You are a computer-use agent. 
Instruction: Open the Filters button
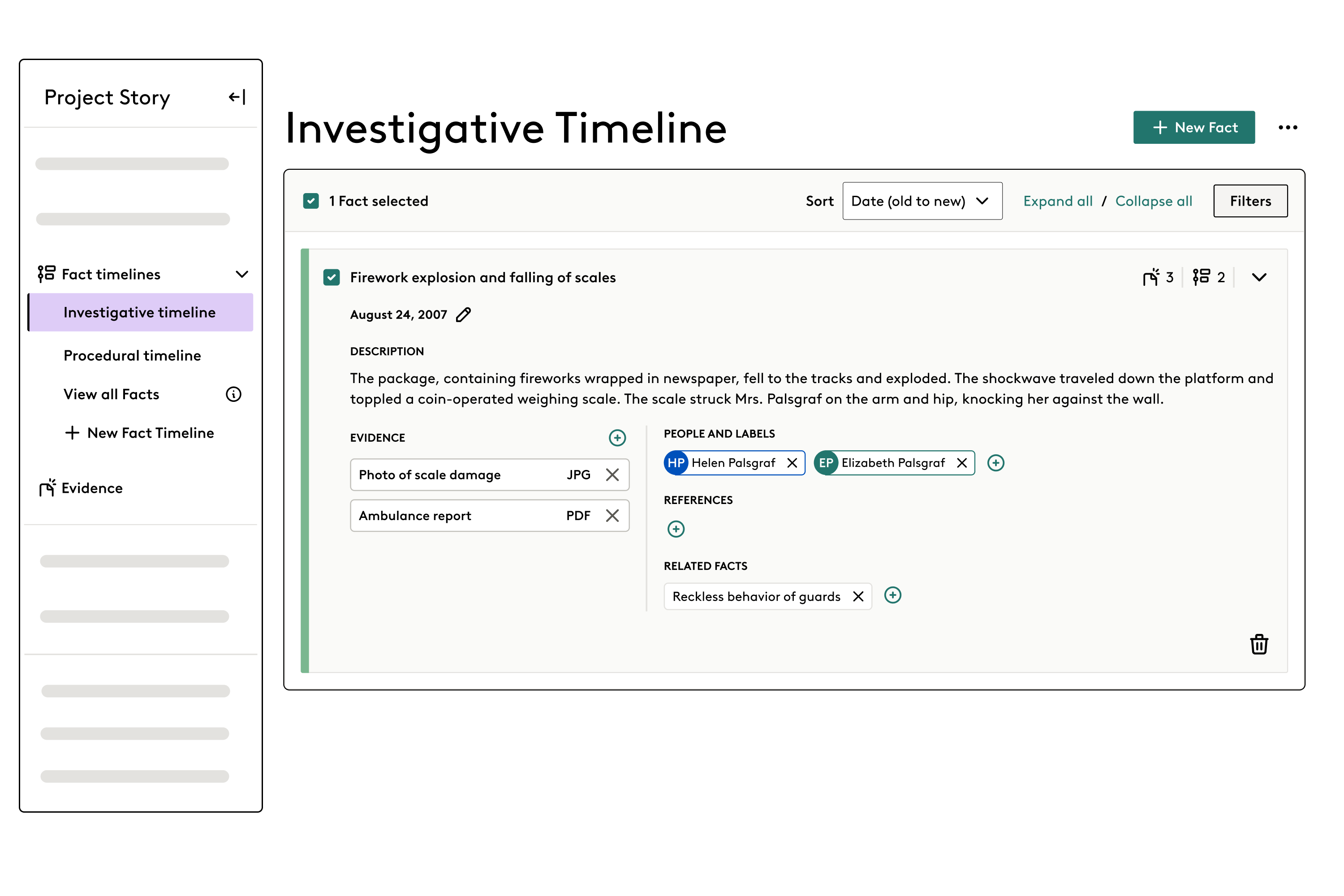[x=1250, y=201]
